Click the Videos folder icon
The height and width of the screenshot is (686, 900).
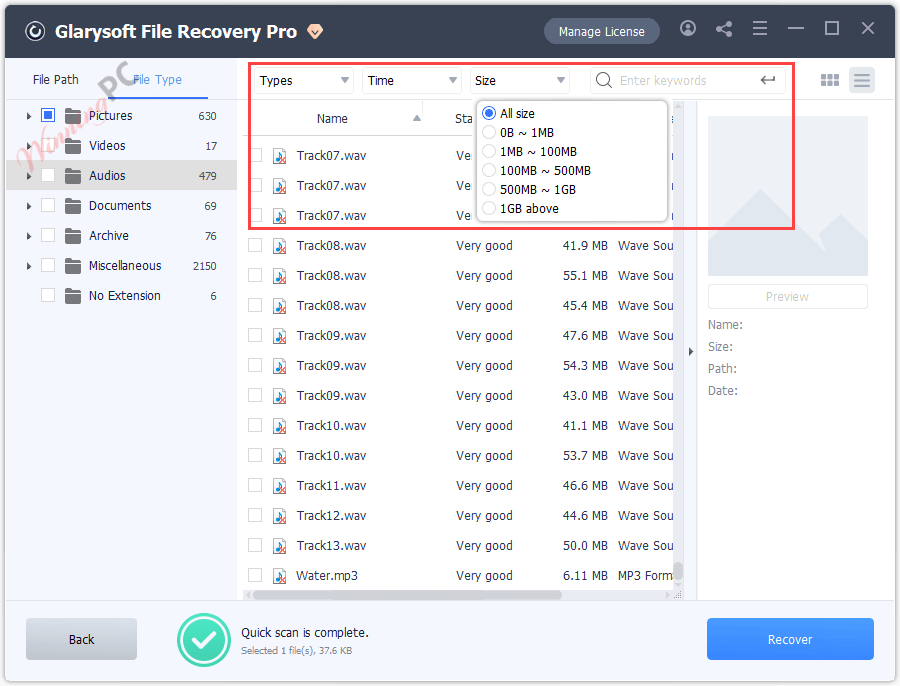73,146
